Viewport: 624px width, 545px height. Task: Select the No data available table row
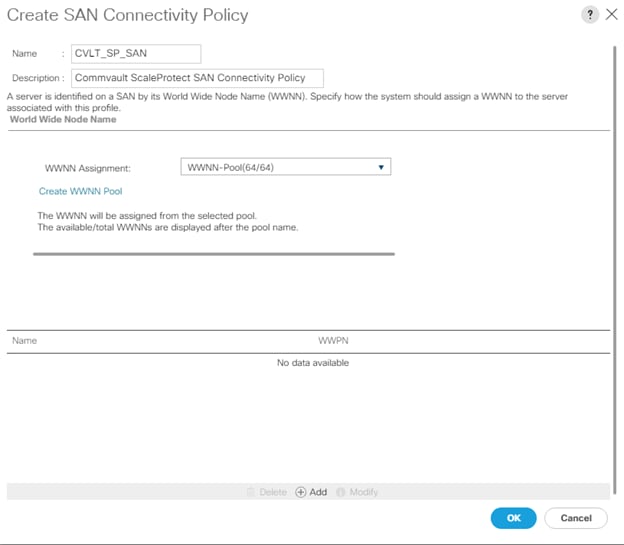(308, 363)
